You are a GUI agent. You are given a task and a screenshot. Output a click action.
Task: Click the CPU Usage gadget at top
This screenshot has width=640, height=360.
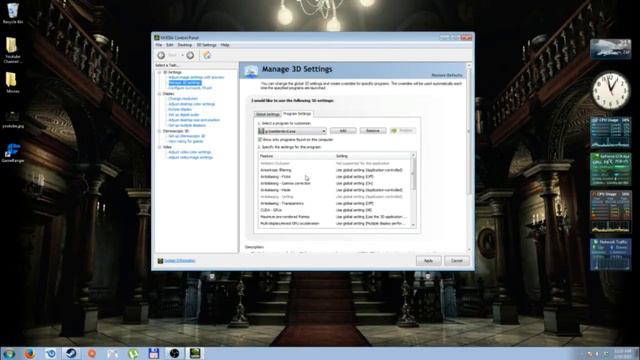[x=611, y=133]
